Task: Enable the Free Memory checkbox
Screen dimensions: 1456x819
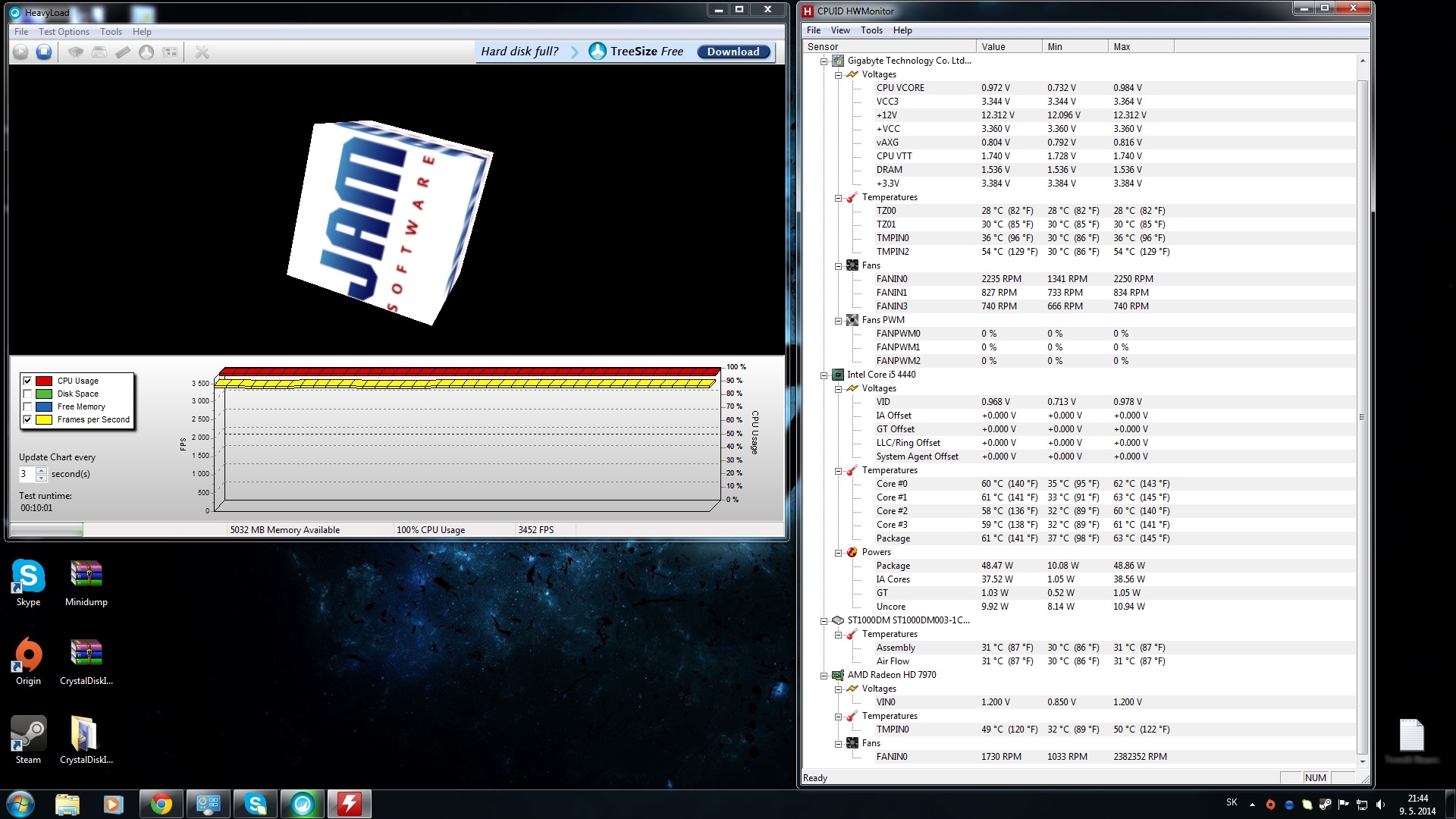Action: 27,406
